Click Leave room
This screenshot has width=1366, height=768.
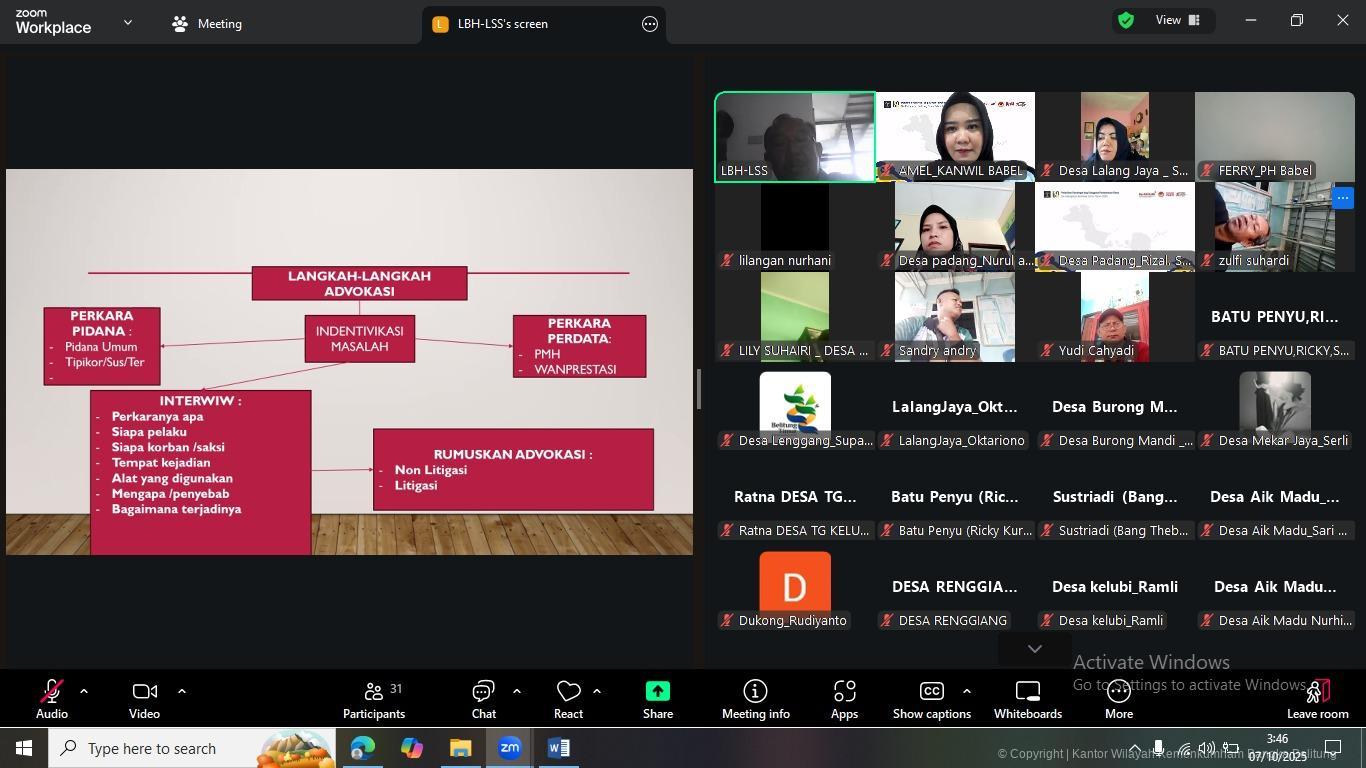coord(1317,700)
